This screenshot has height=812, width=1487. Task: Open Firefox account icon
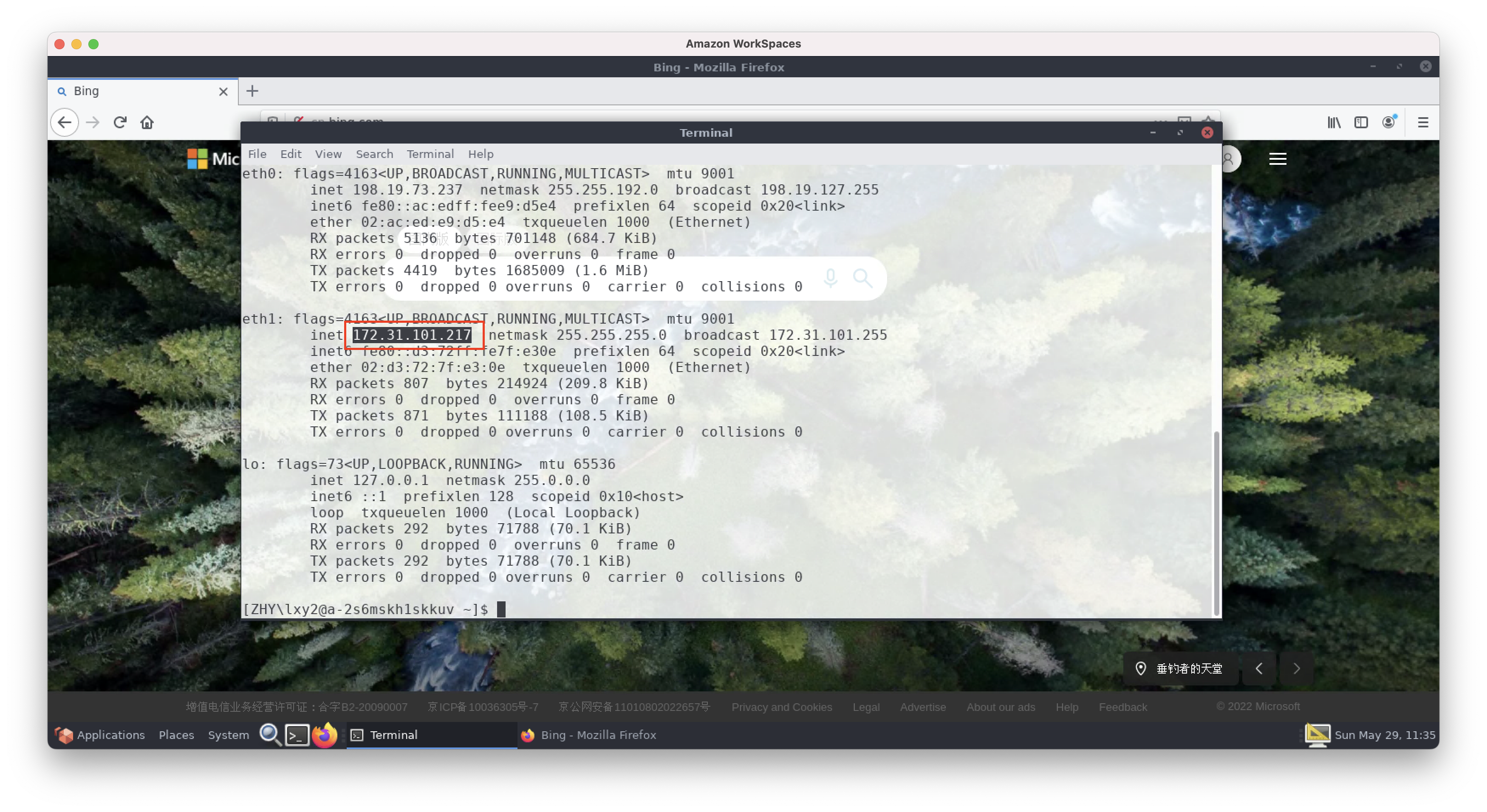coord(1388,122)
